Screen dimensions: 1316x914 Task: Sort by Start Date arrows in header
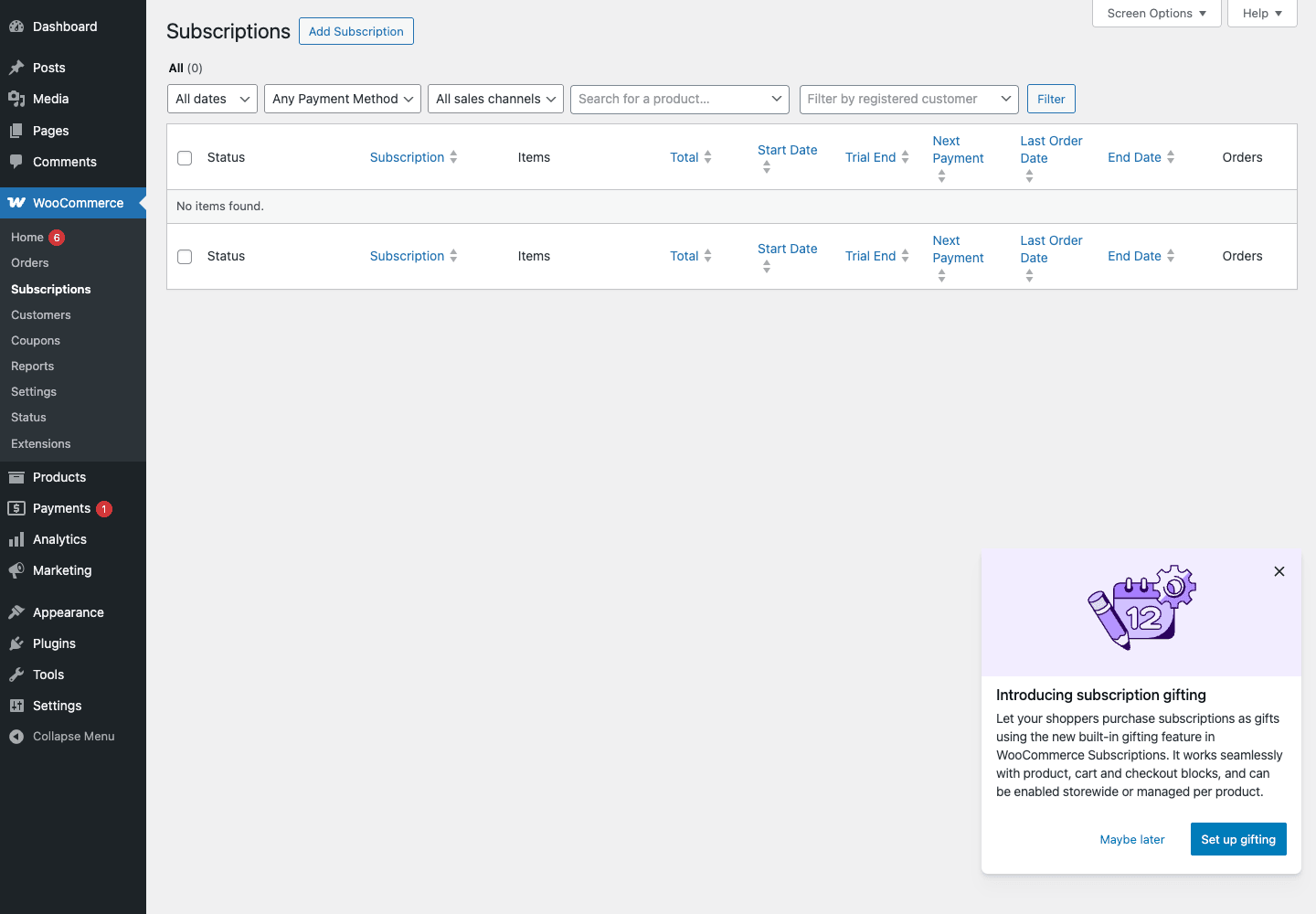[x=767, y=167]
